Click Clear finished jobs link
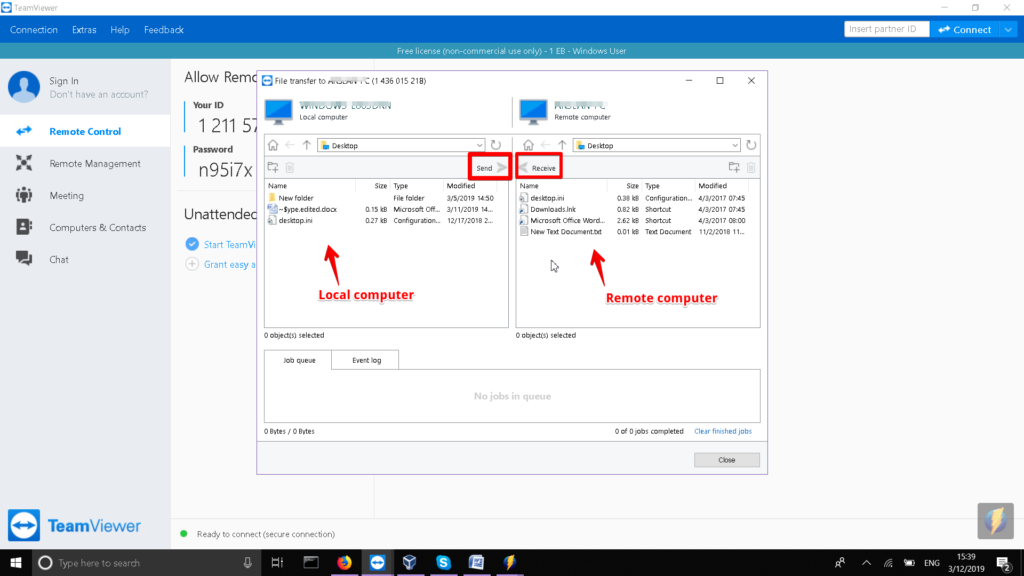 tap(722, 431)
